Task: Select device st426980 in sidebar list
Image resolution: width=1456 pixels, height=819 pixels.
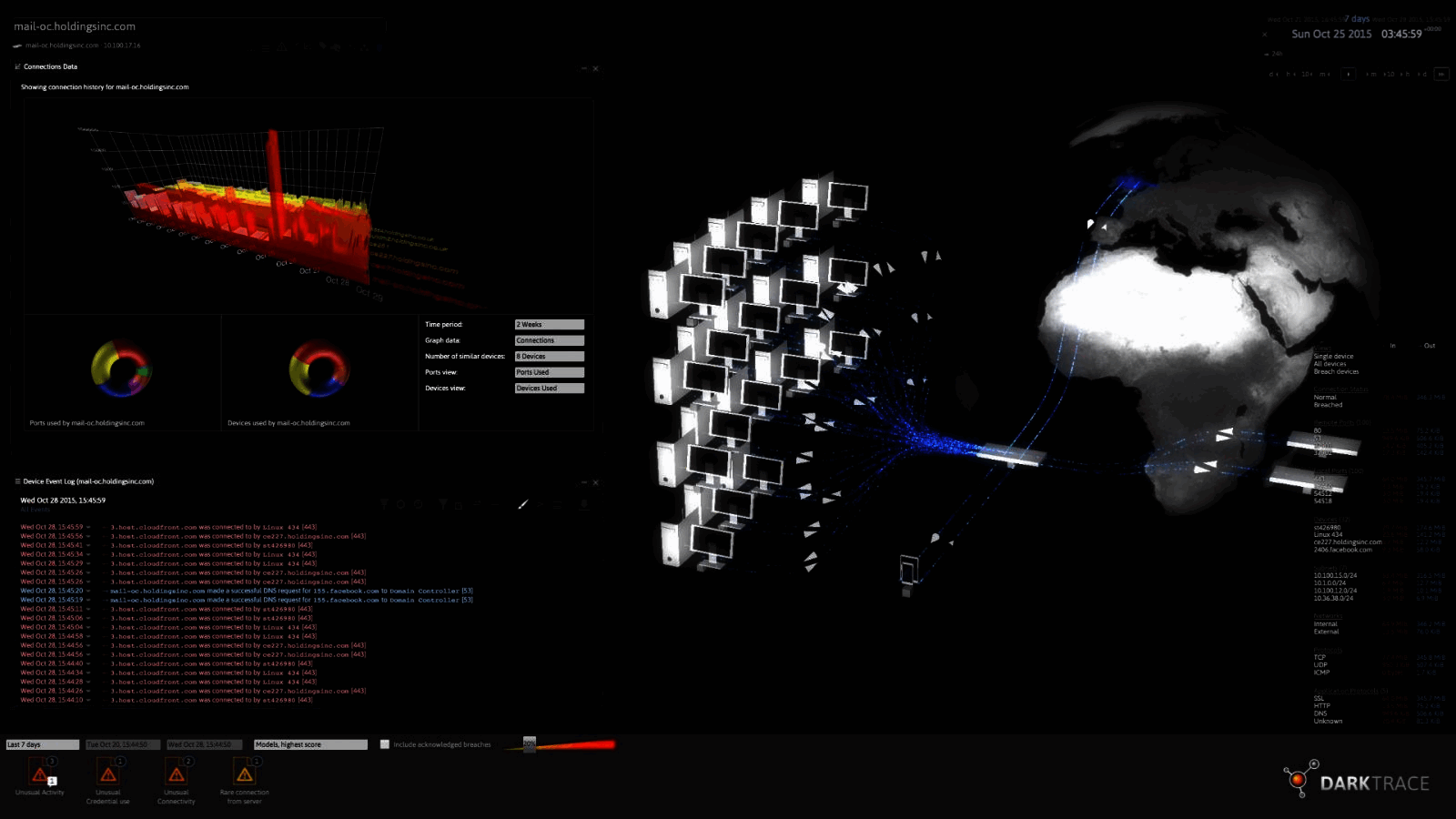Action: coord(1327,528)
